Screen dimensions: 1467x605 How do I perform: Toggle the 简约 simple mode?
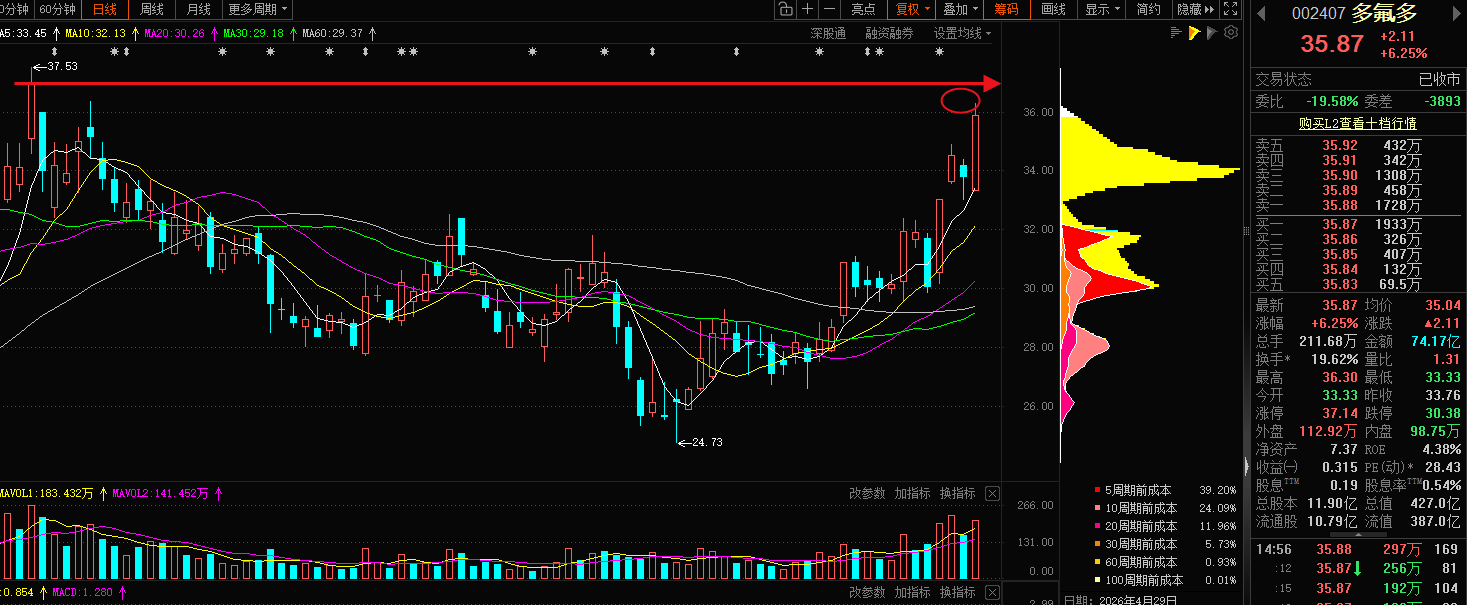tap(1149, 9)
